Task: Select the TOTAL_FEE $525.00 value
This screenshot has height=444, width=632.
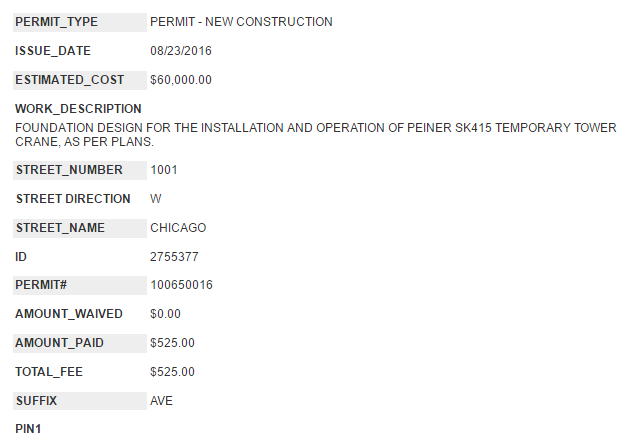Action: coord(172,372)
